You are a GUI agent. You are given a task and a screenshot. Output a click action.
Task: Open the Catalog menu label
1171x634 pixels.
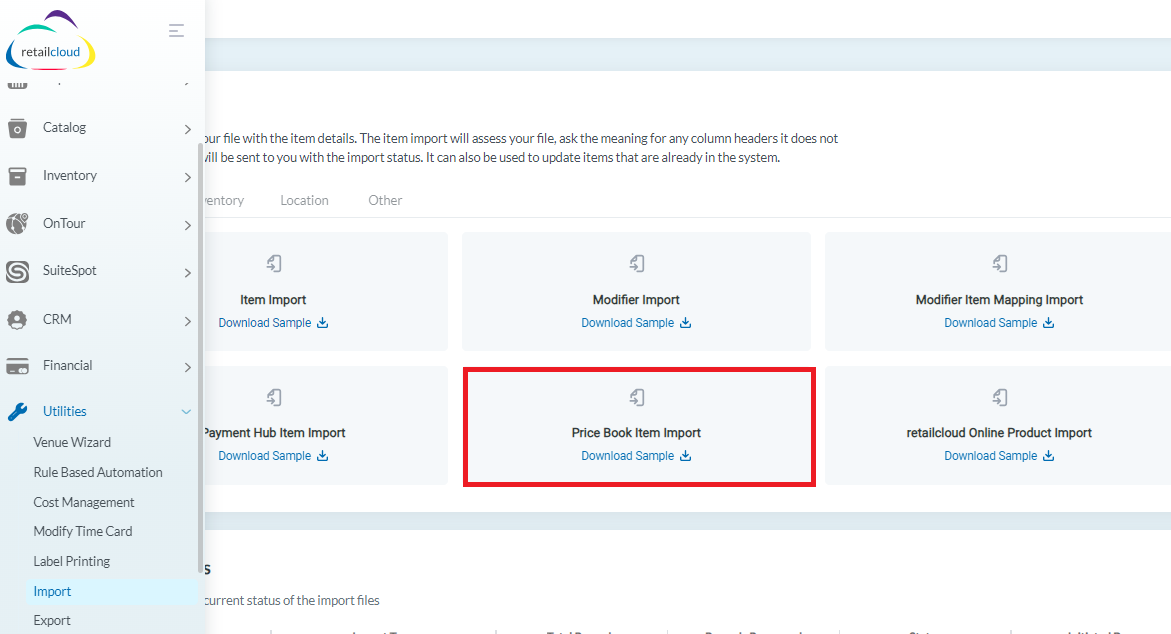64,128
